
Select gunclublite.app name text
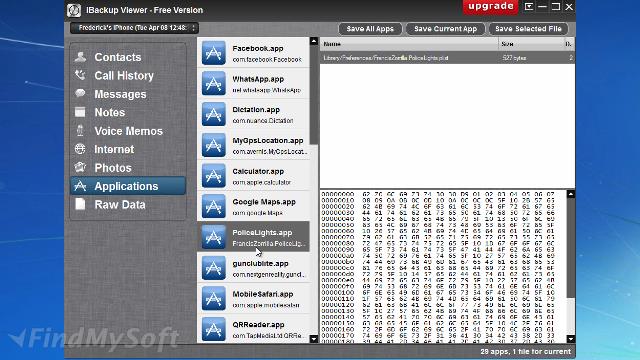point(260,263)
